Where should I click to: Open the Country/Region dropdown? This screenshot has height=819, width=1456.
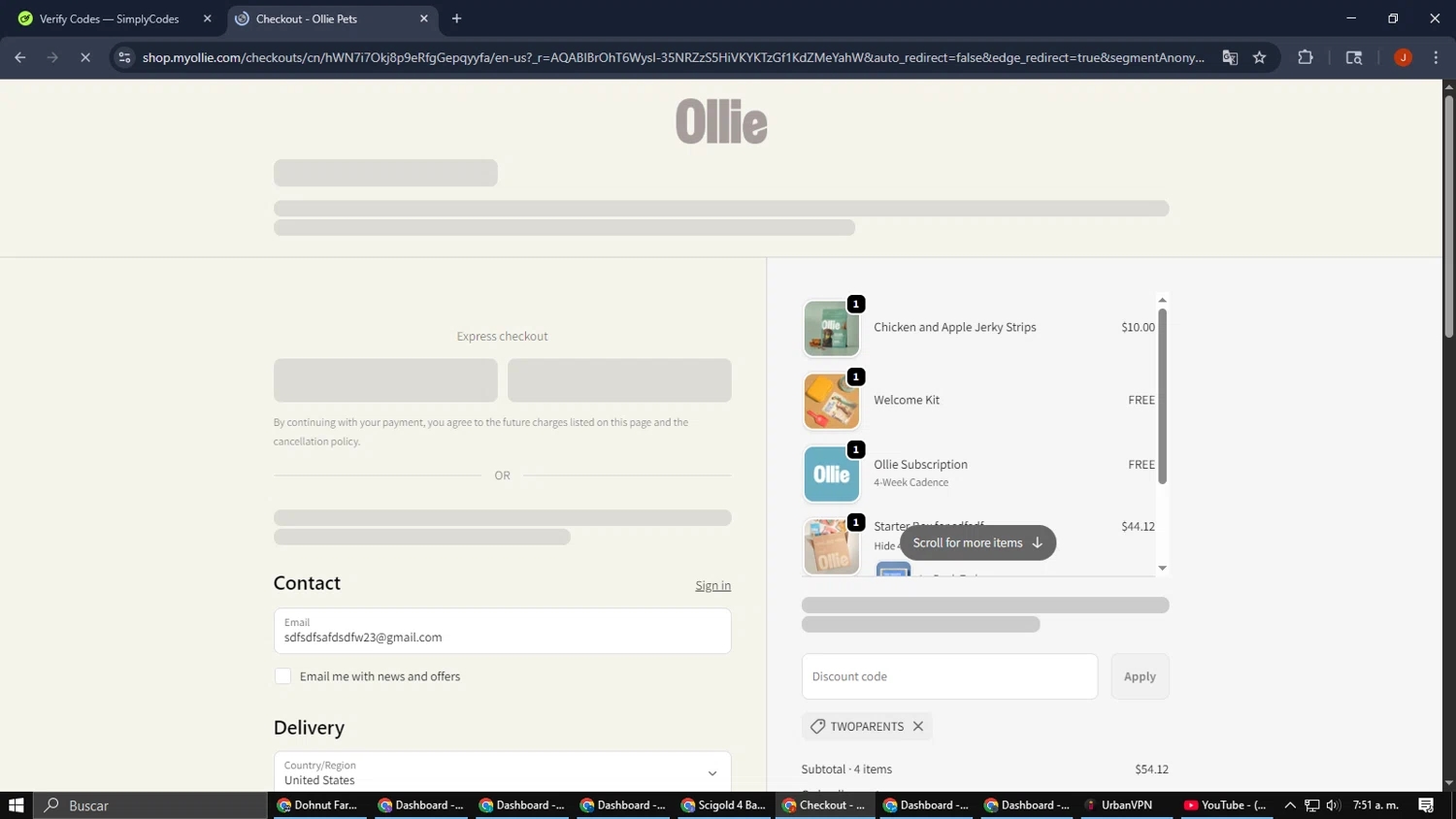pyautogui.click(x=502, y=772)
